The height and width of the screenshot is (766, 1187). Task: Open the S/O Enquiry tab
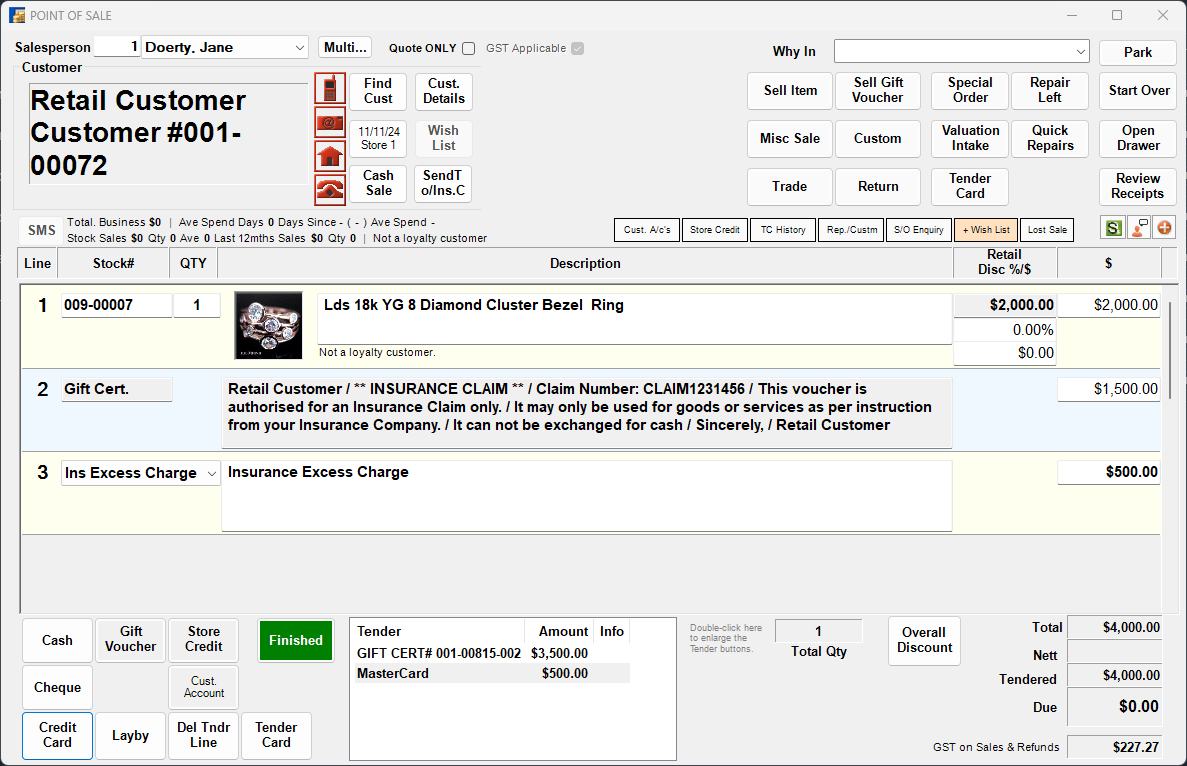tap(919, 229)
